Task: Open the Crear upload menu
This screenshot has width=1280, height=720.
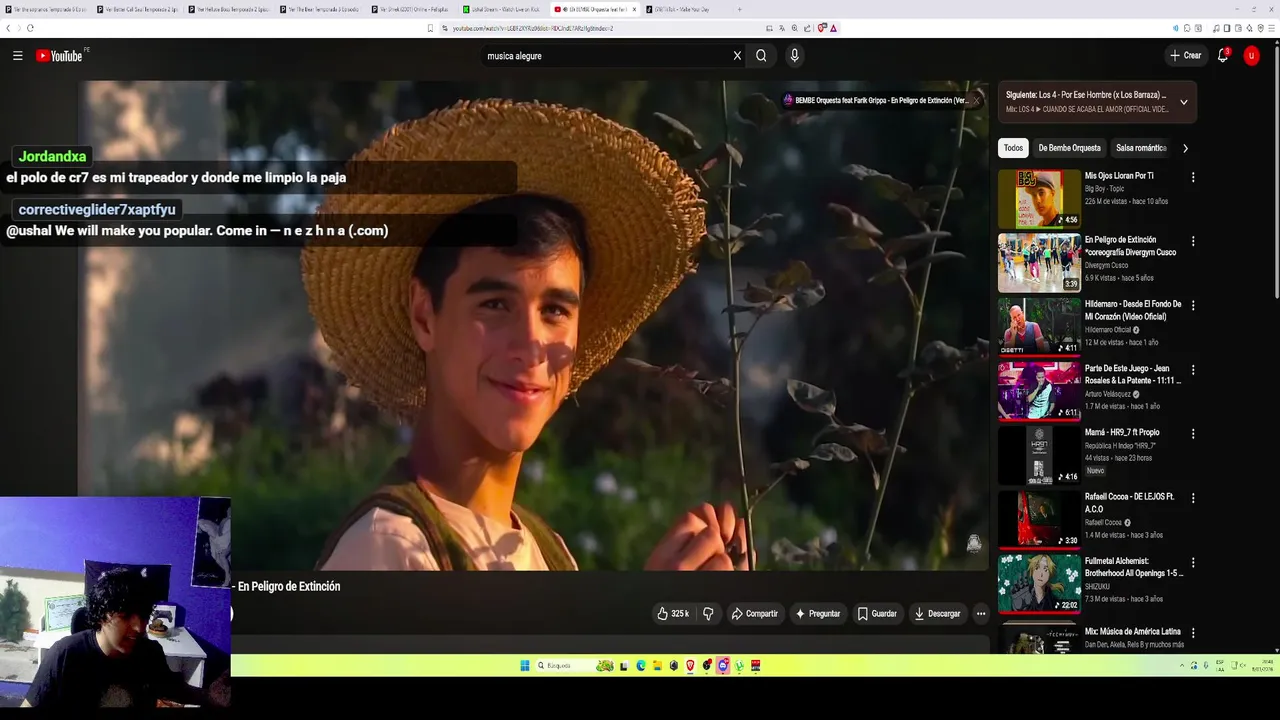Action: coord(1185,56)
